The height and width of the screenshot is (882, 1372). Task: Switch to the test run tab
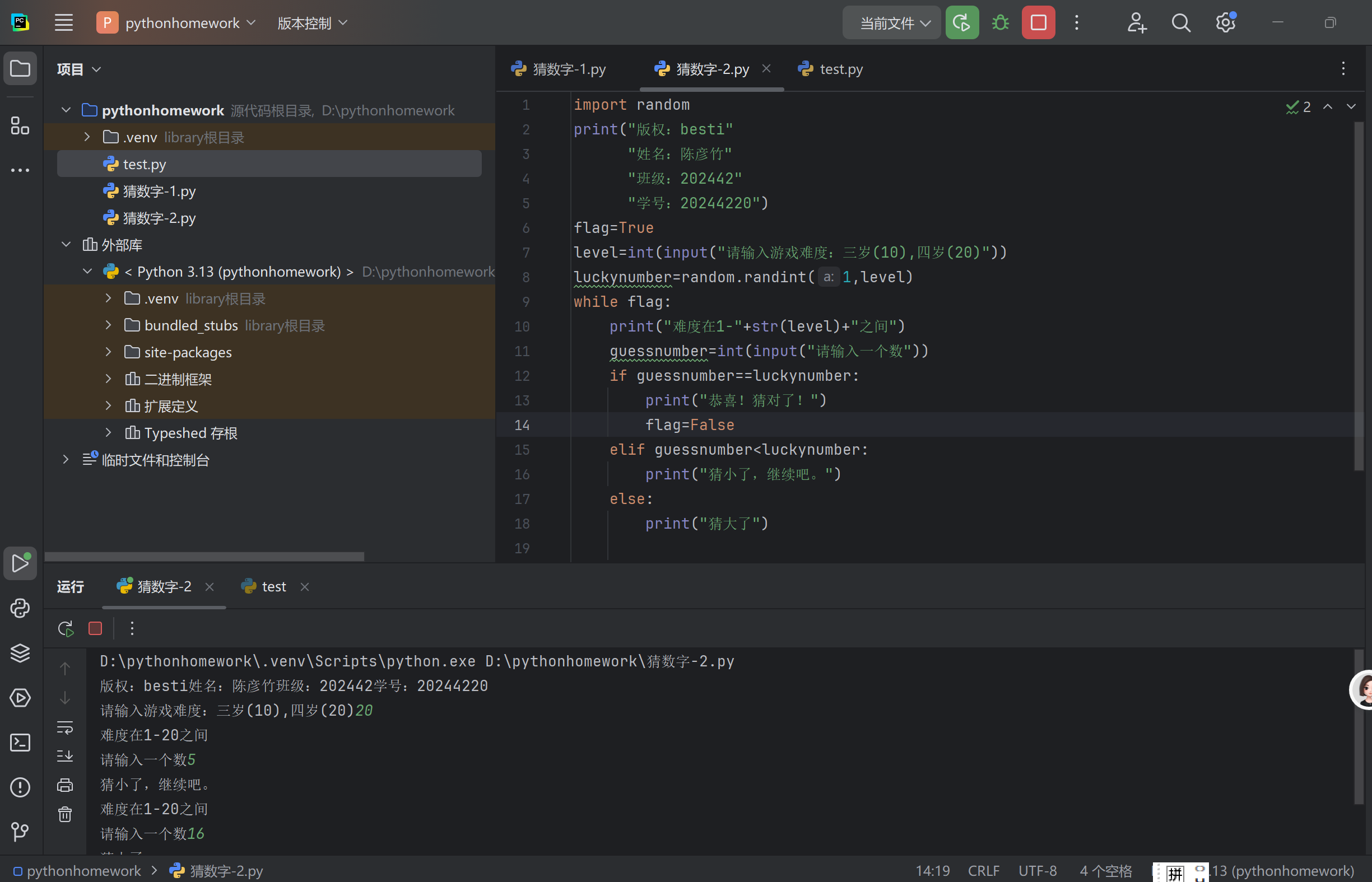click(x=273, y=586)
